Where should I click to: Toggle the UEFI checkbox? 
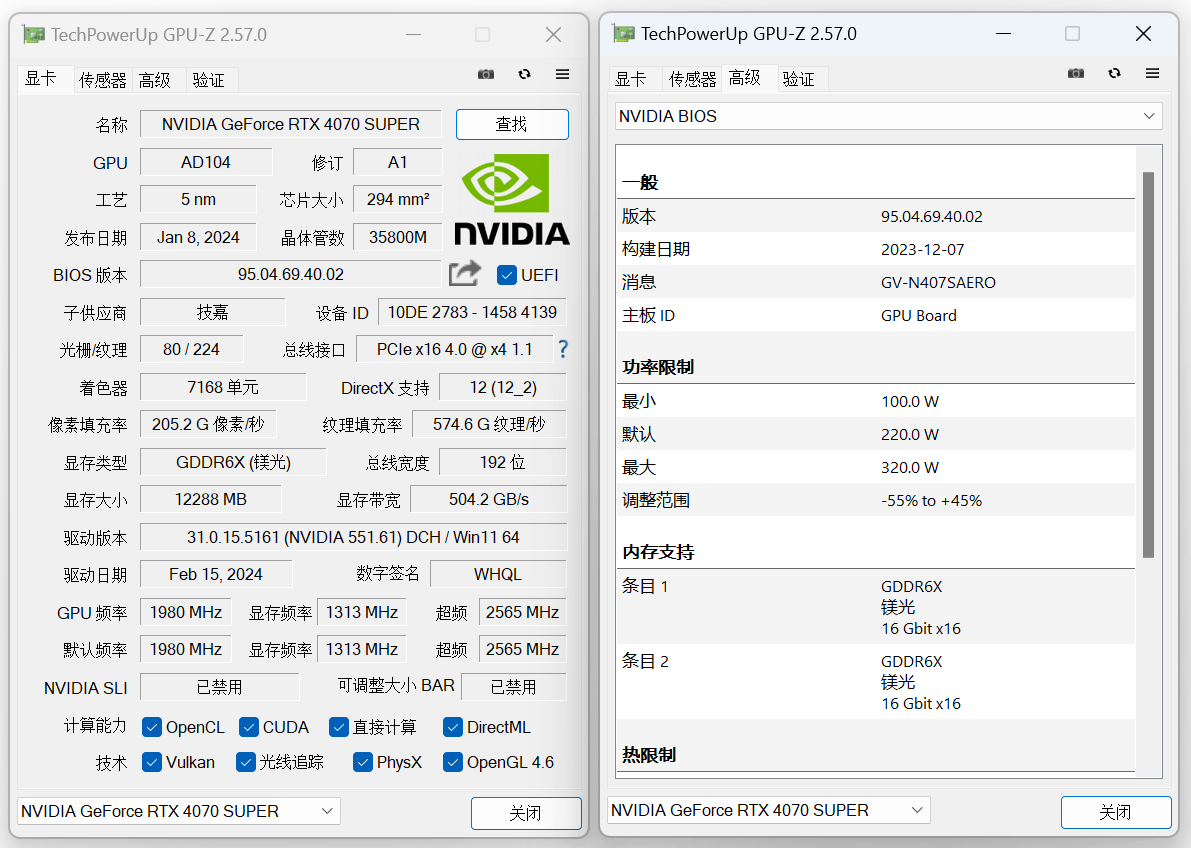click(x=506, y=275)
